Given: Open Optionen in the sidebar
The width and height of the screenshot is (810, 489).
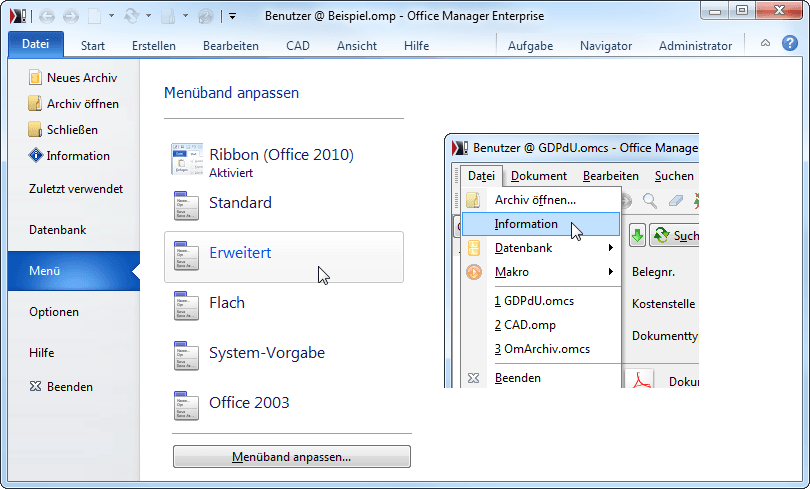Looking at the screenshot, I should [54, 312].
